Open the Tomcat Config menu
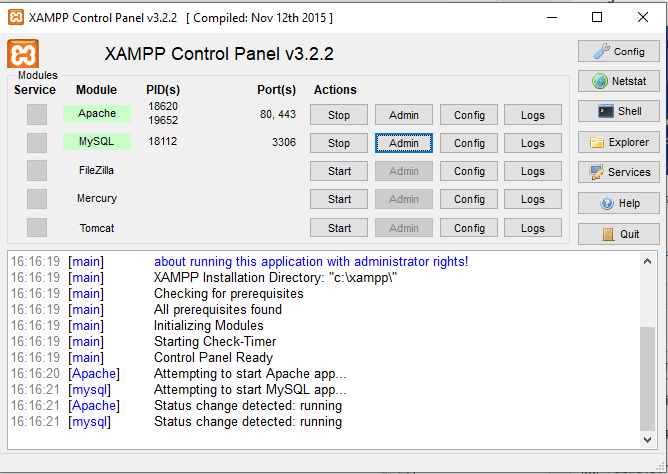 tap(469, 228)
